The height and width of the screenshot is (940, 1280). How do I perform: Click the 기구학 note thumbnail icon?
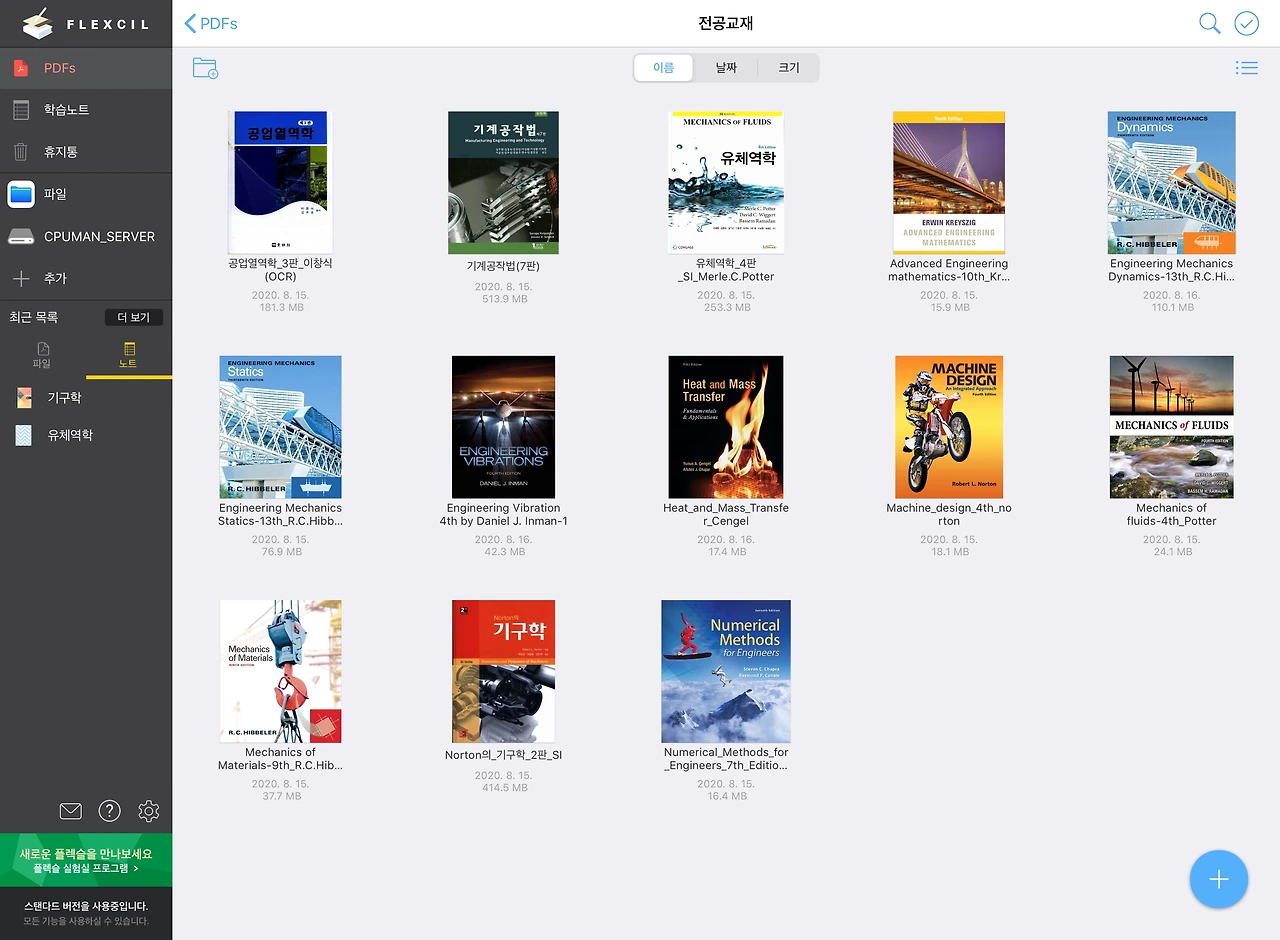coord(24,397)
